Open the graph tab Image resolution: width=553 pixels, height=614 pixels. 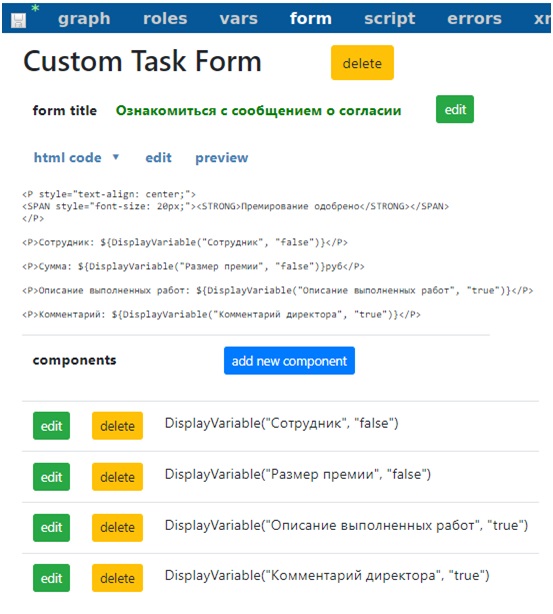click(x=84, y=18)
